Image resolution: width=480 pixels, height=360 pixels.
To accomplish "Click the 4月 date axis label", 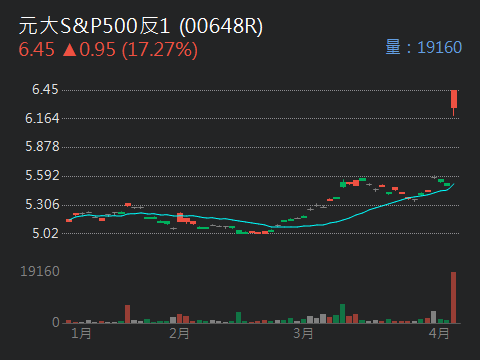I will click(x=439, y=333).
